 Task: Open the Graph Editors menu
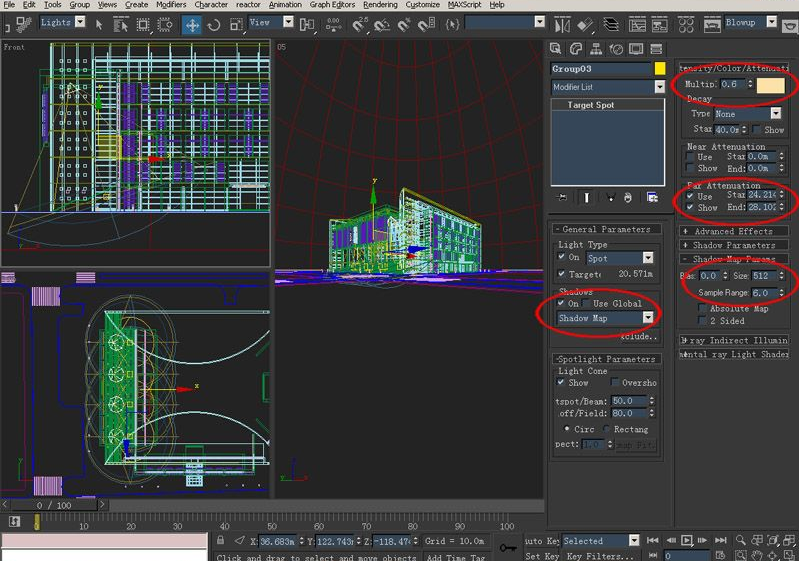tap(332, 5)
